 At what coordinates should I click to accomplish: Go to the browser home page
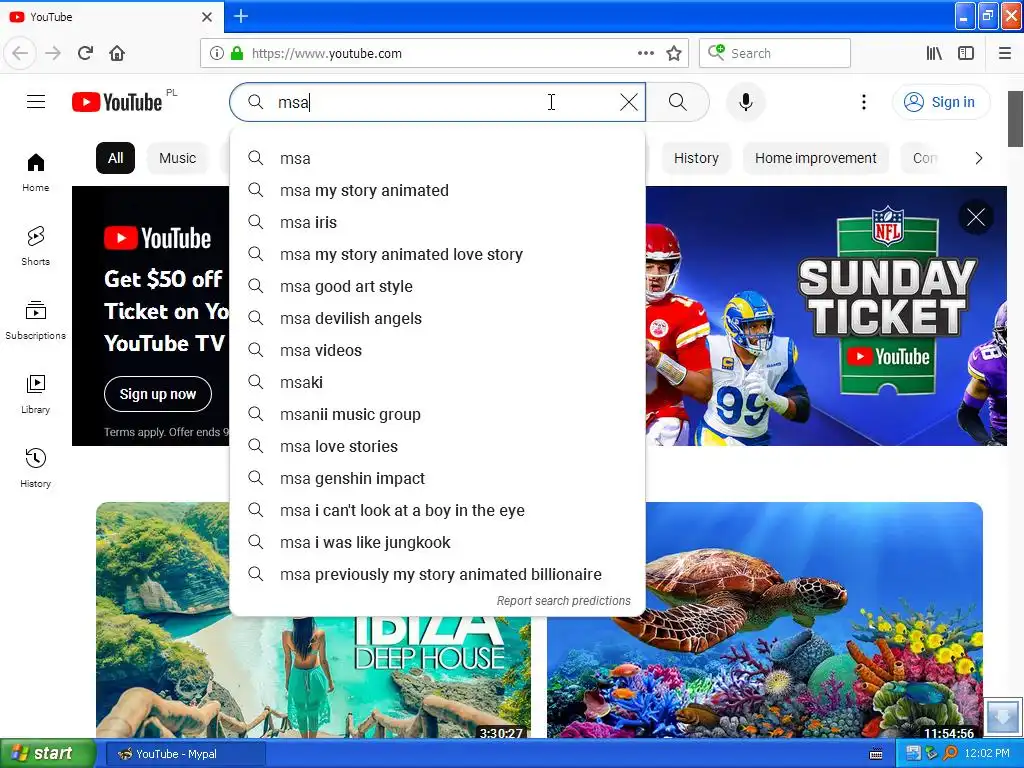point(117,53)
